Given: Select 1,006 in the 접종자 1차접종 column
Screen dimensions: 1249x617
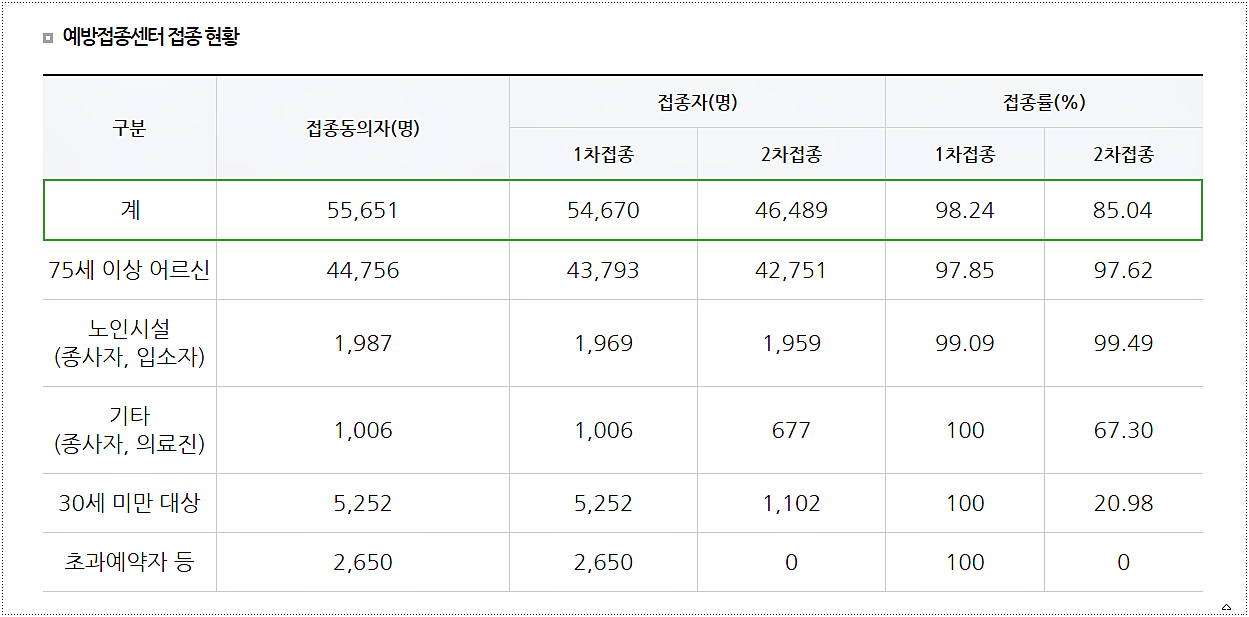Looking at the screenshot, I should [603, 431].
